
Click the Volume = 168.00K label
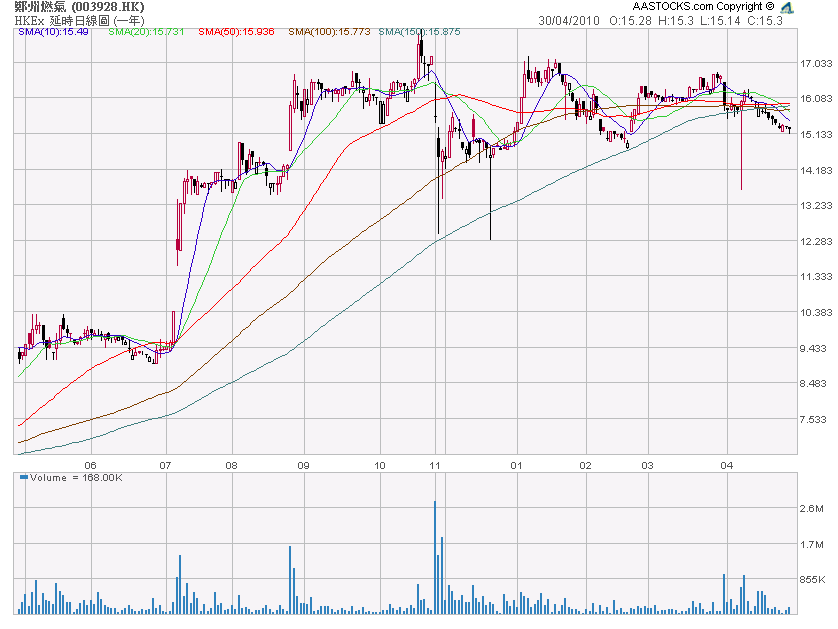tap(76, 477)
